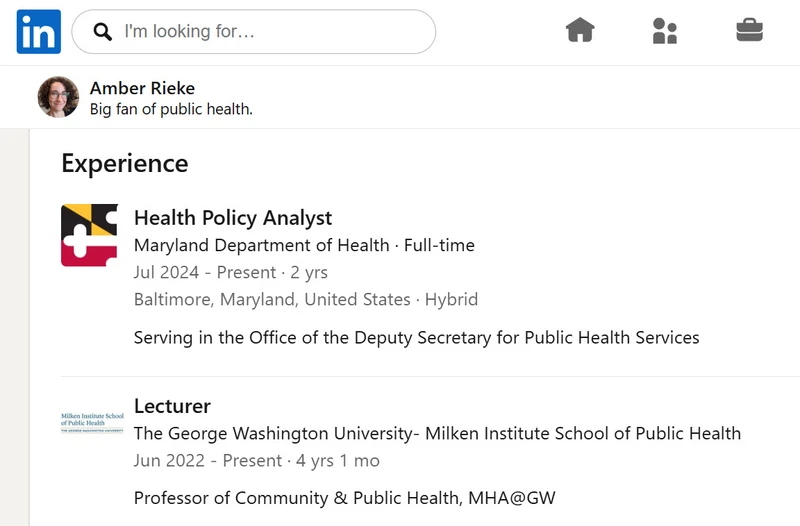The image size is (800, 526).
Task: Click the Milken Institute School logo
Action: 92,423
